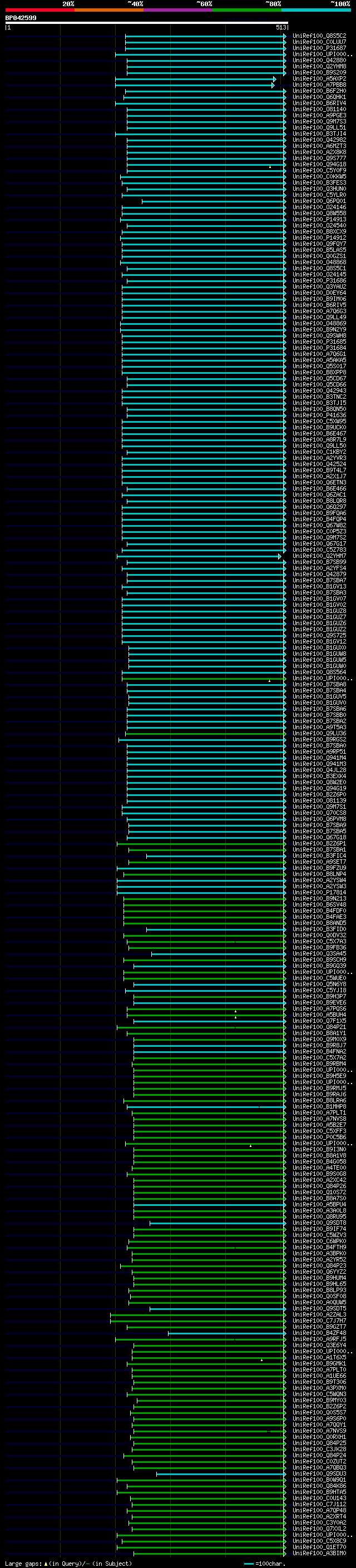
Task: Select the UniRef100_Q70CS8 label
Action: (319, 813)
